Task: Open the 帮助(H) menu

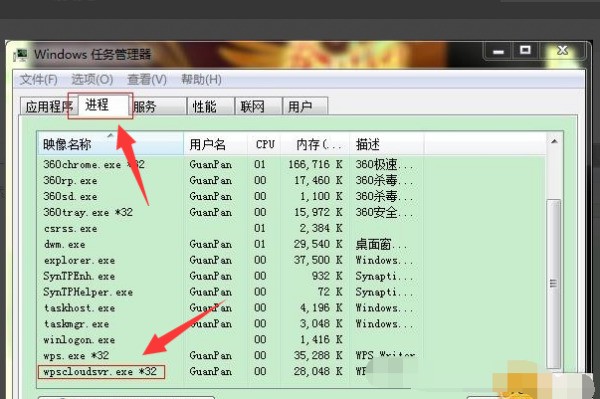Action: coord(201,80)
